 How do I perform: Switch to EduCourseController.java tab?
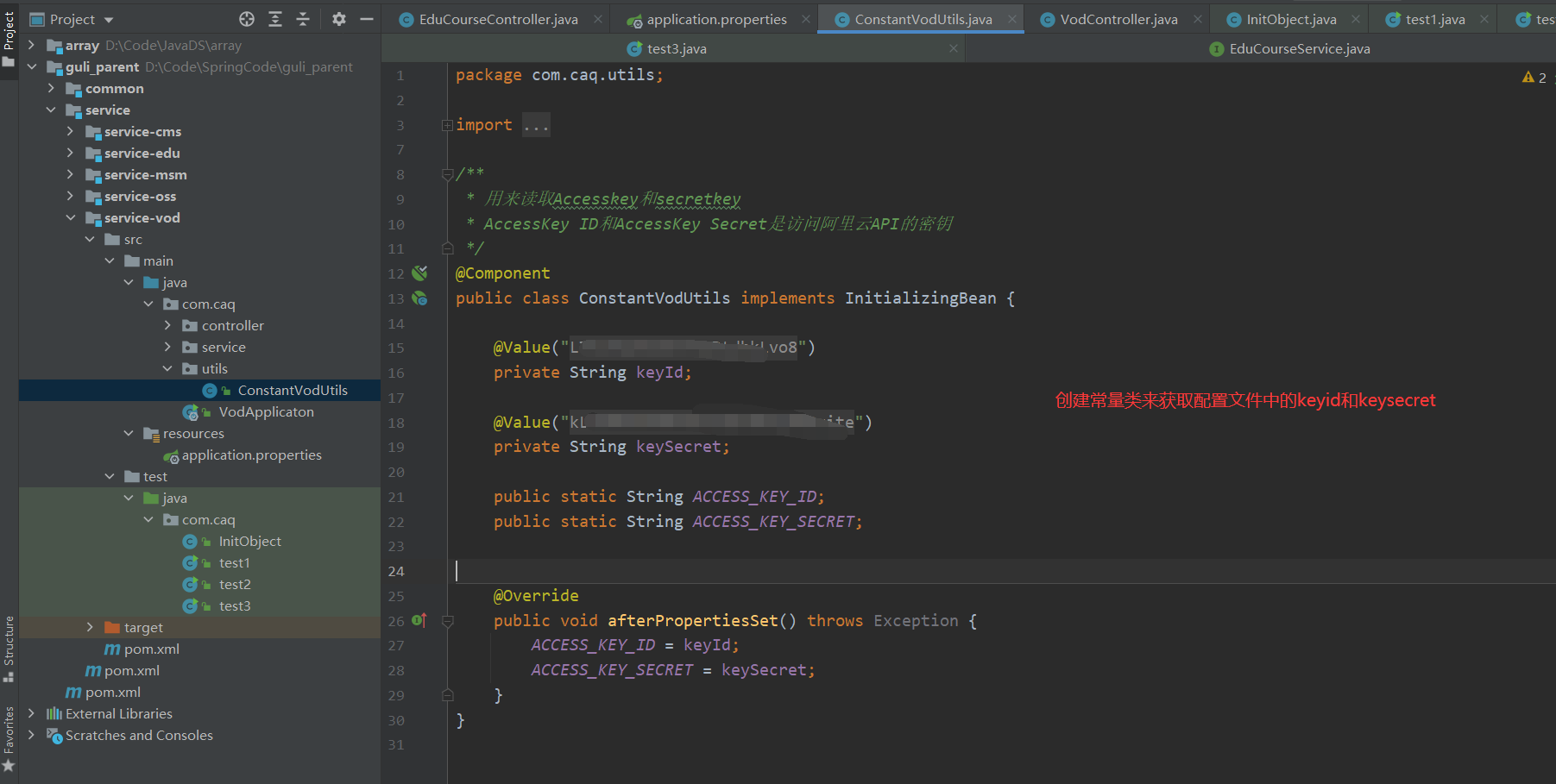(498, 19)
